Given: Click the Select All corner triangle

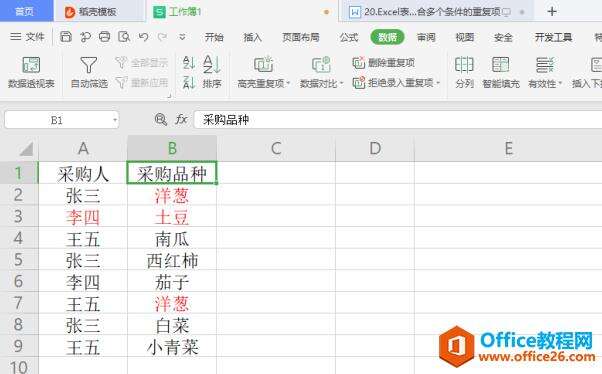Looking at the screenshot, I should (26, 149).
